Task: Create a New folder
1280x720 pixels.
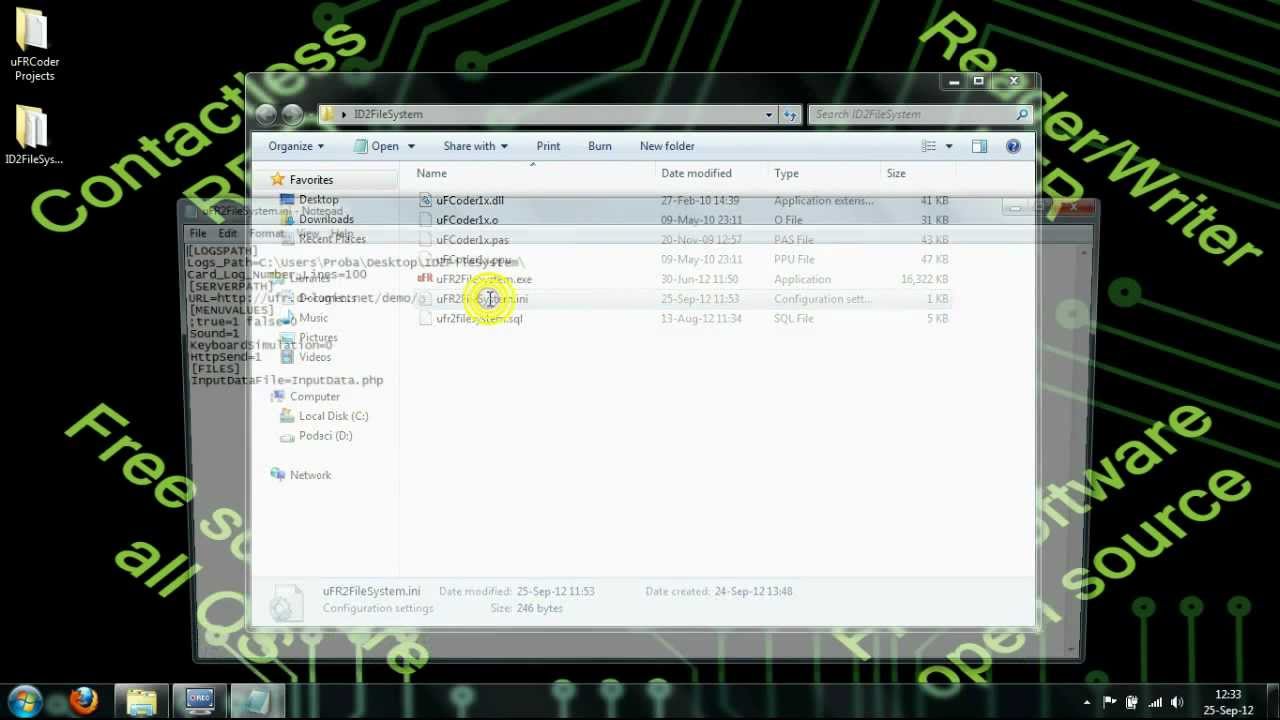Action: click(x=667, y=146)
